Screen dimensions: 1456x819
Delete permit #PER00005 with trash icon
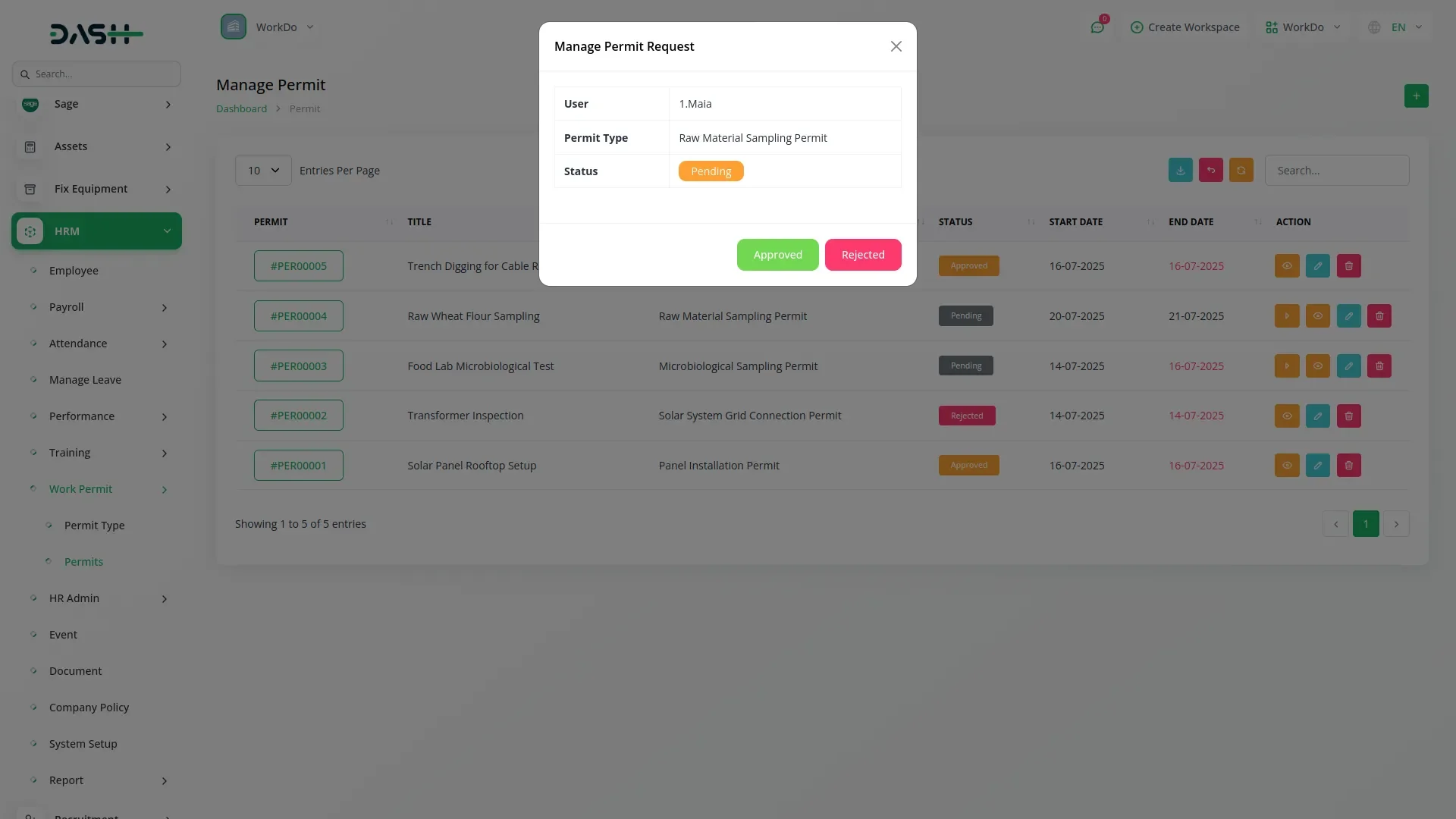(x=1348, y=266)
